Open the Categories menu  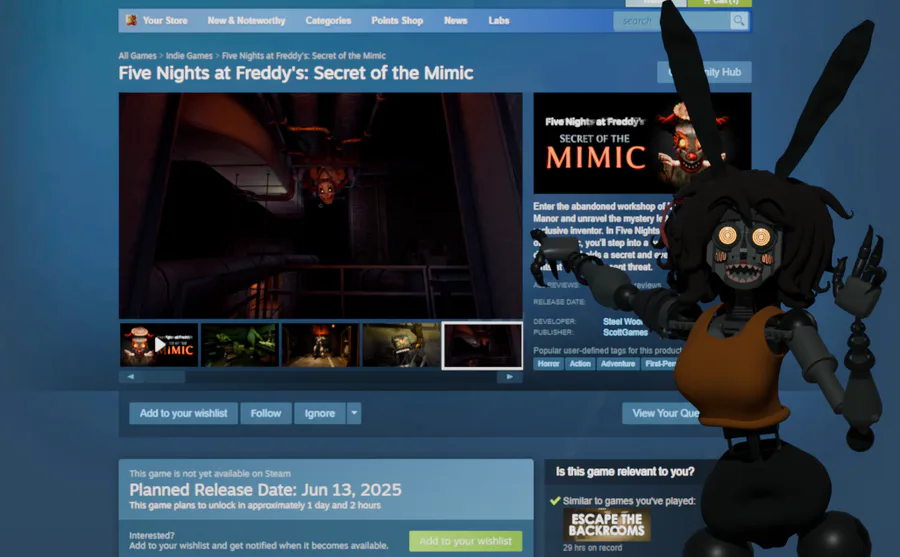[328, 21]
